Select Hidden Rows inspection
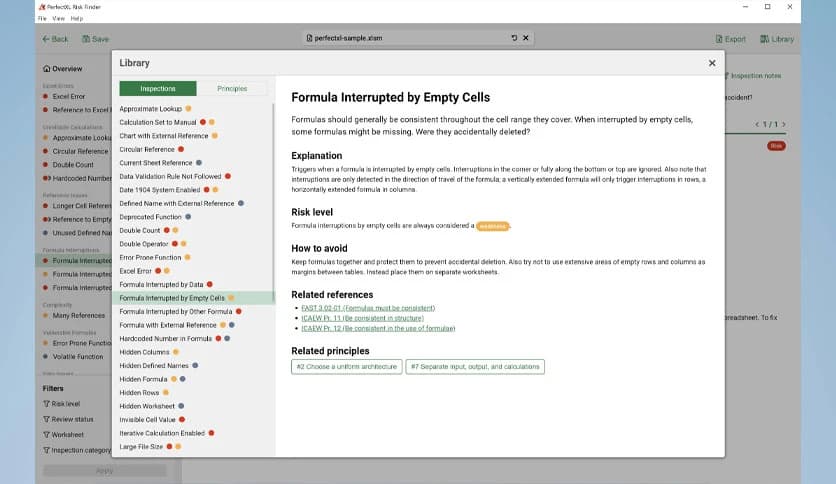Image resolution: width=836 pixels, height=484 pixels. [144, 393]
